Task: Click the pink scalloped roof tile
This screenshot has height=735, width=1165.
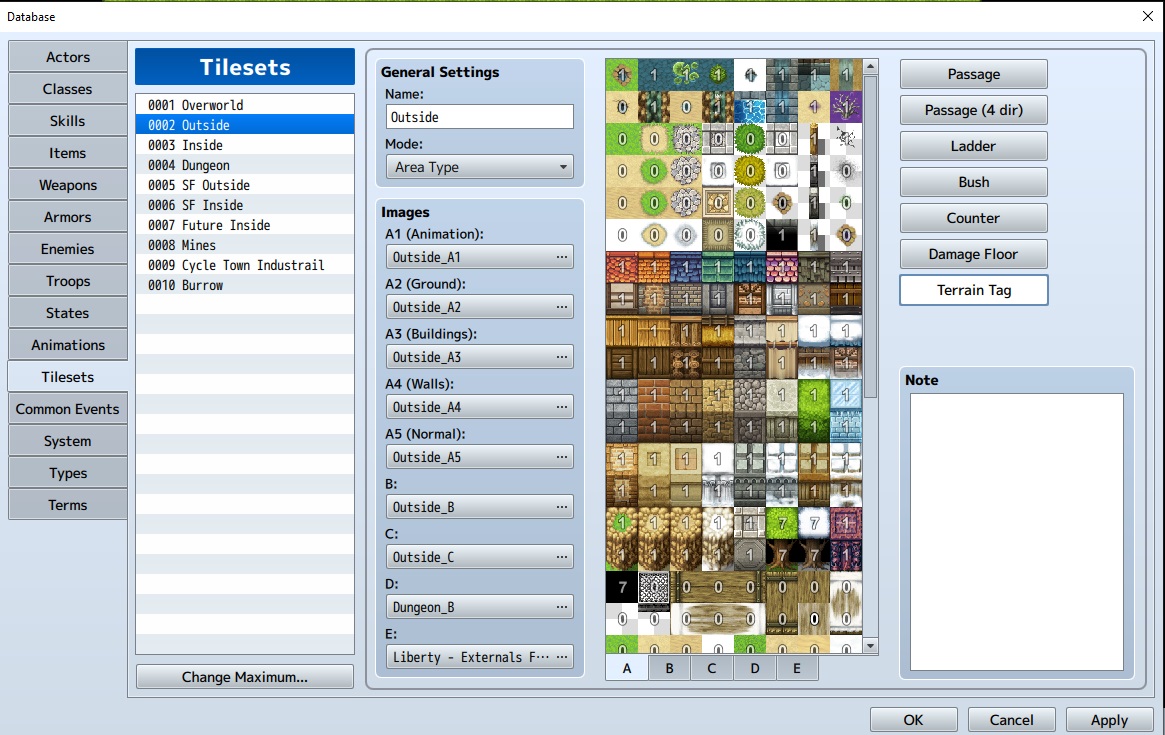Action: pos(782,267)
